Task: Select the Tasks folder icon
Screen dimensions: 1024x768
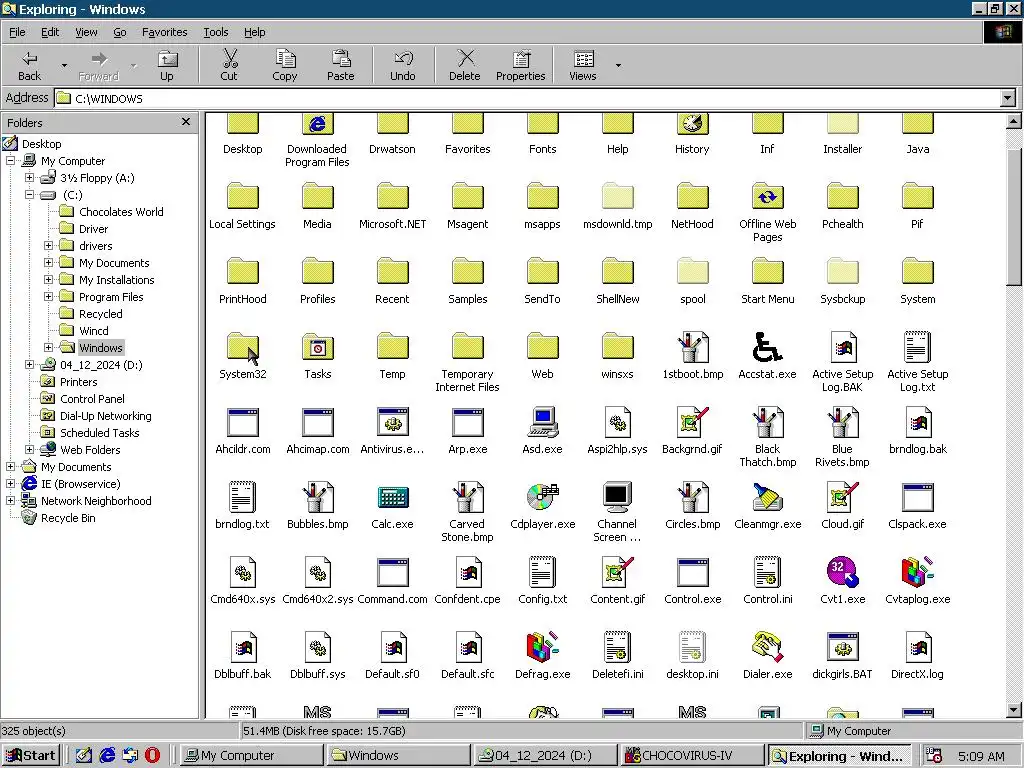Action: (318, 347)
